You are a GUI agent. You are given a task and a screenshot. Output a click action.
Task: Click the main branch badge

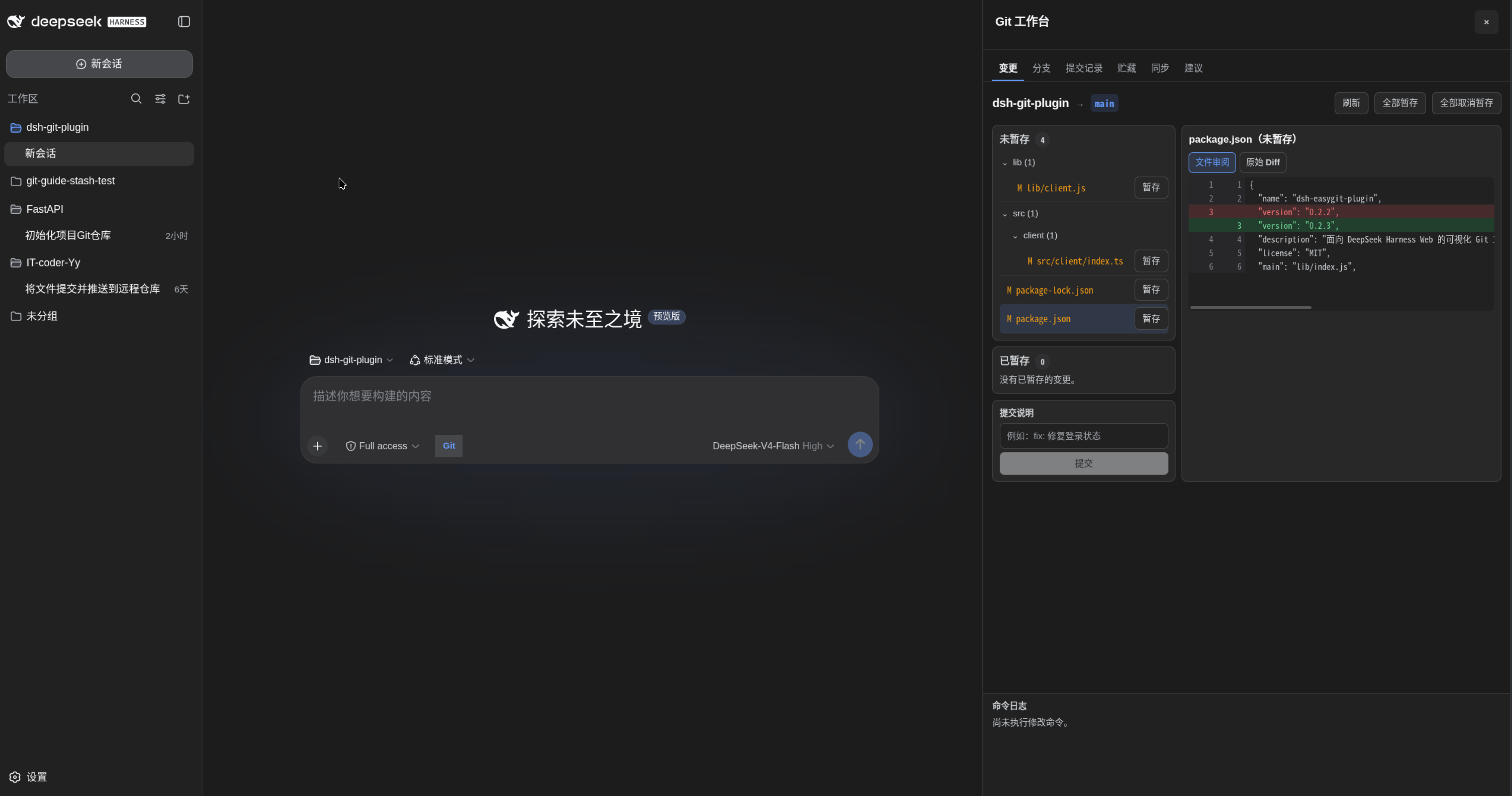pos(1104,103)
